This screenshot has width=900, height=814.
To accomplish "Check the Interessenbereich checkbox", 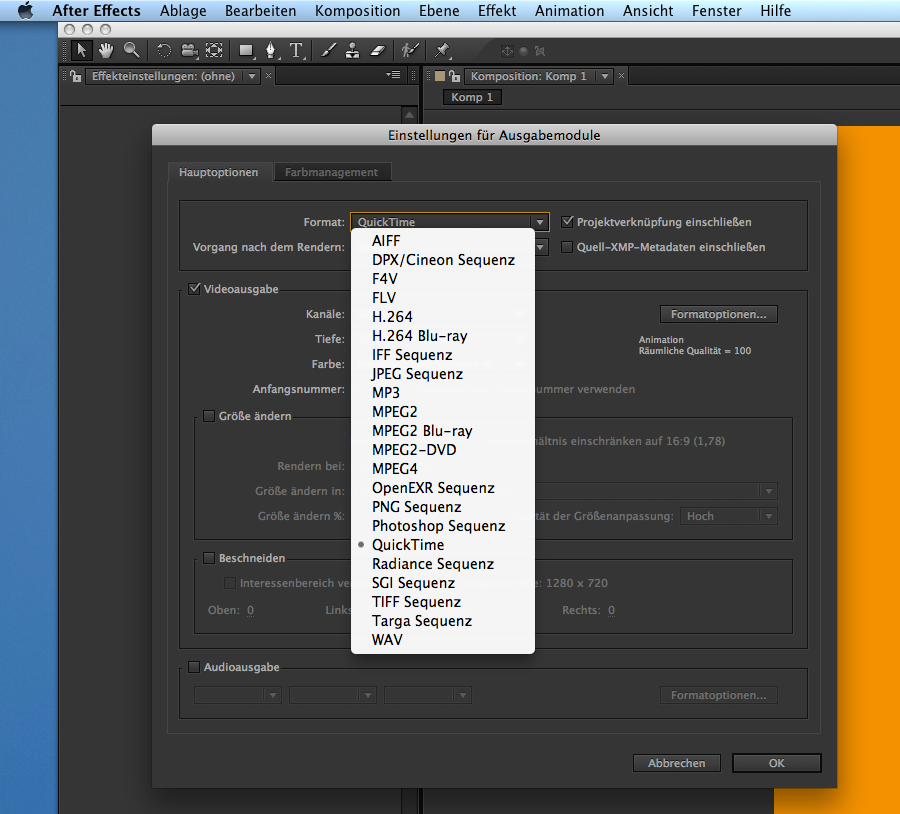I will (230, 583).
